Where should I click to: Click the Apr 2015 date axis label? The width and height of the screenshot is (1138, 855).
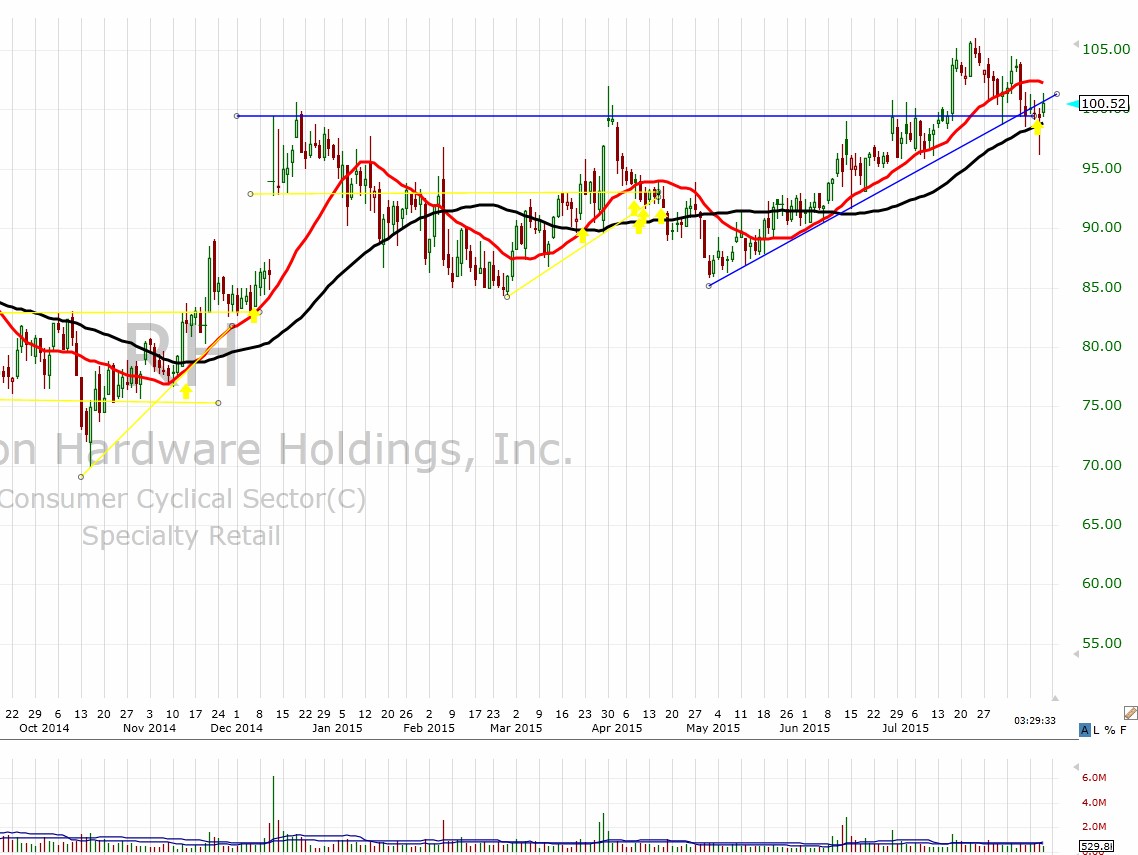pyautogui.click(x=617, y=728)
